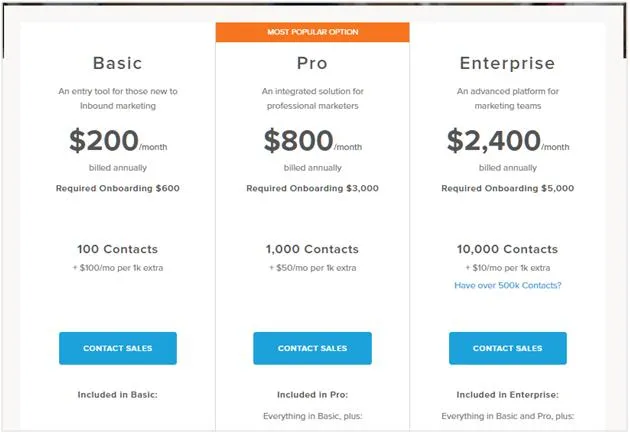This screenshot has width=630, height=433.
Task: Select the $800/month Pro price
Action: click(x=312, y=141)
